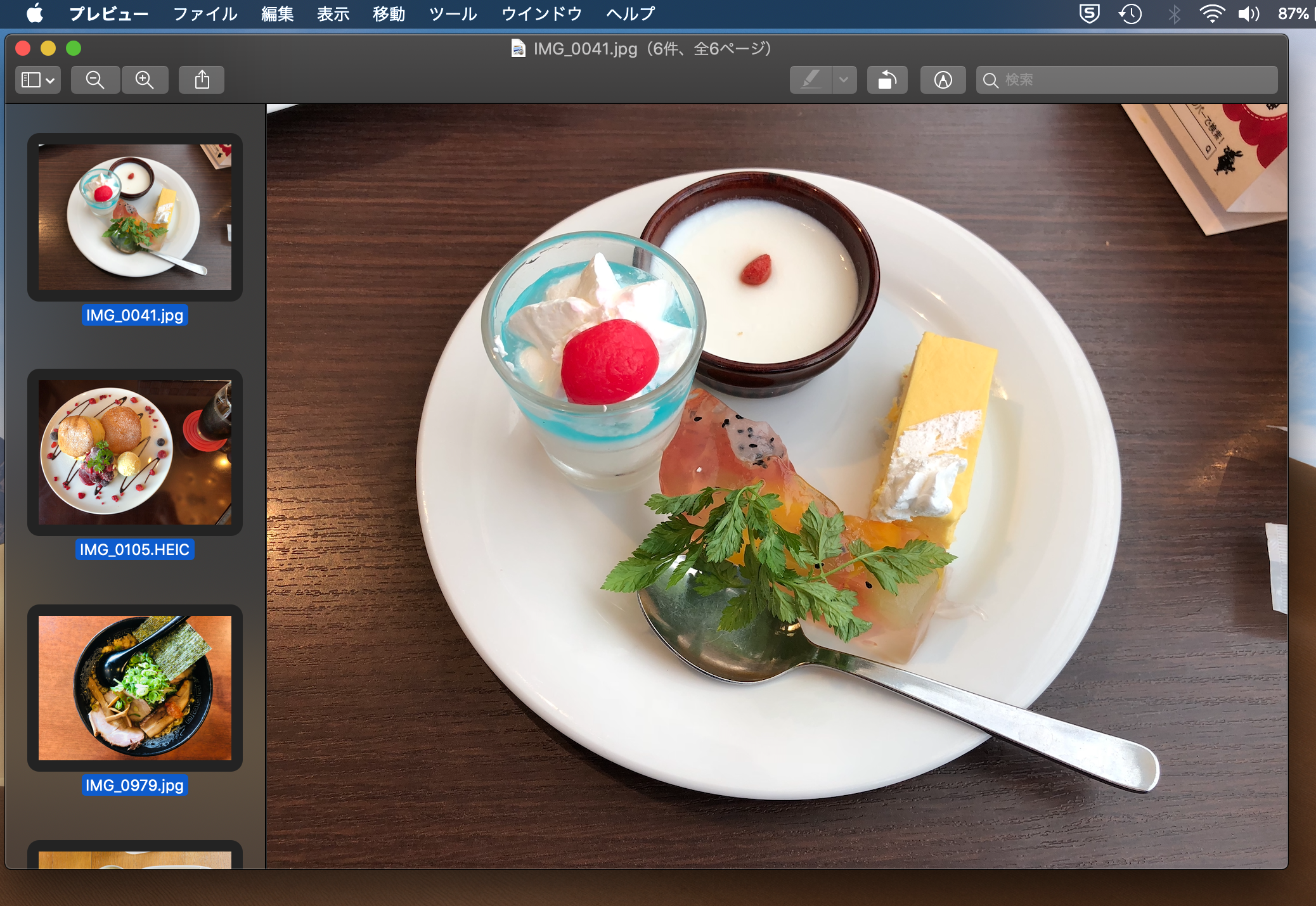Click the shield S menu bar icon
Viewport: 1316px width, 906px height.
(x=1089, y=13)
